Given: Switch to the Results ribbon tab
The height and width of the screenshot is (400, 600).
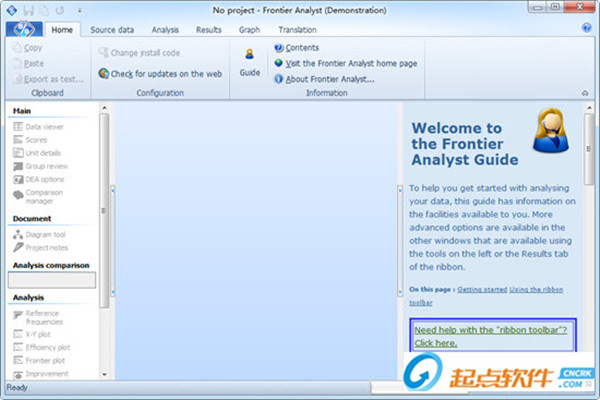Looking at the screenshot, I should pos(209,29).
